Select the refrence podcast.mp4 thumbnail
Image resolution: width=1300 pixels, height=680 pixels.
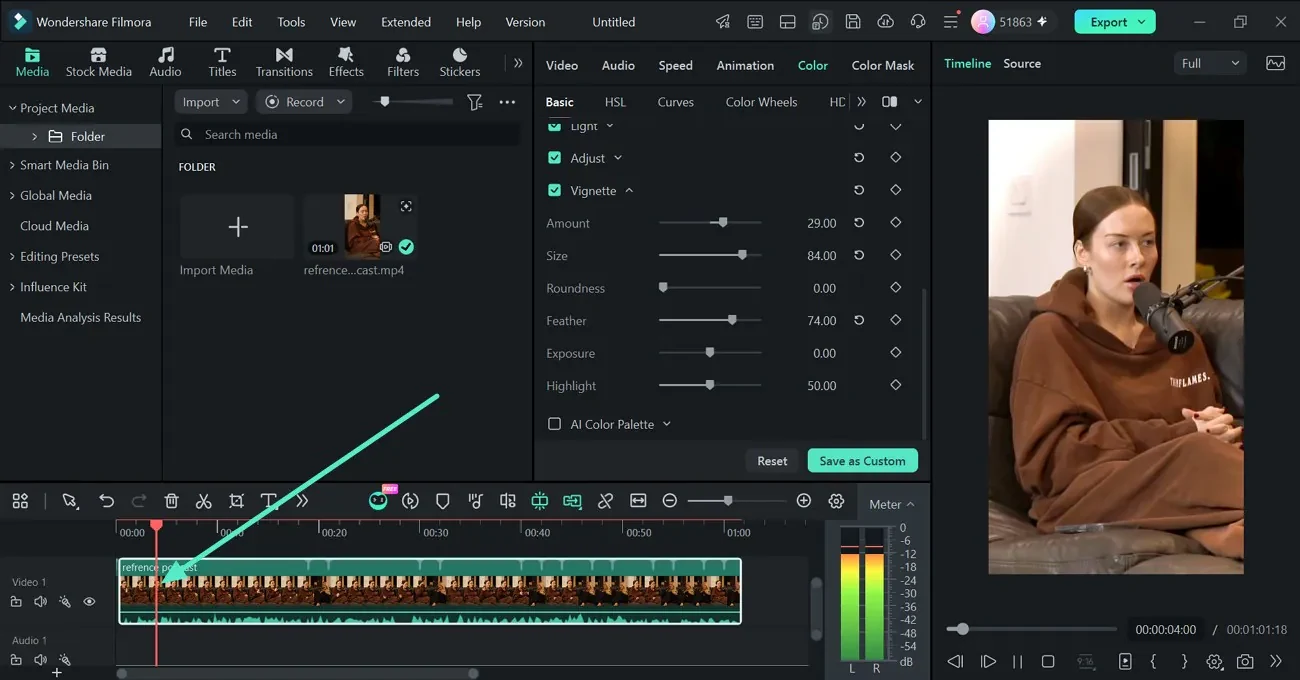[361, 227]
